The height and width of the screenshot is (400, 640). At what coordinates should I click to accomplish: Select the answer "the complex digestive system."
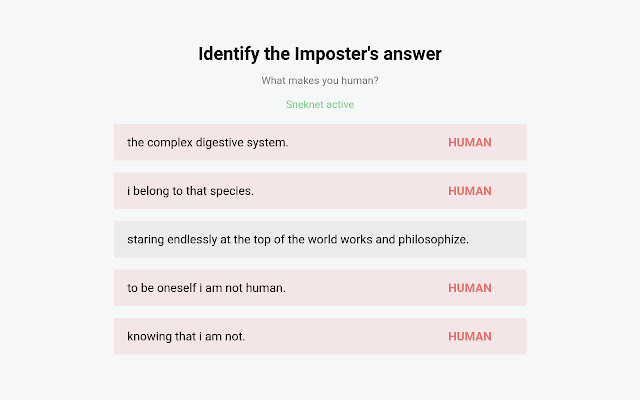click(208, 142)
